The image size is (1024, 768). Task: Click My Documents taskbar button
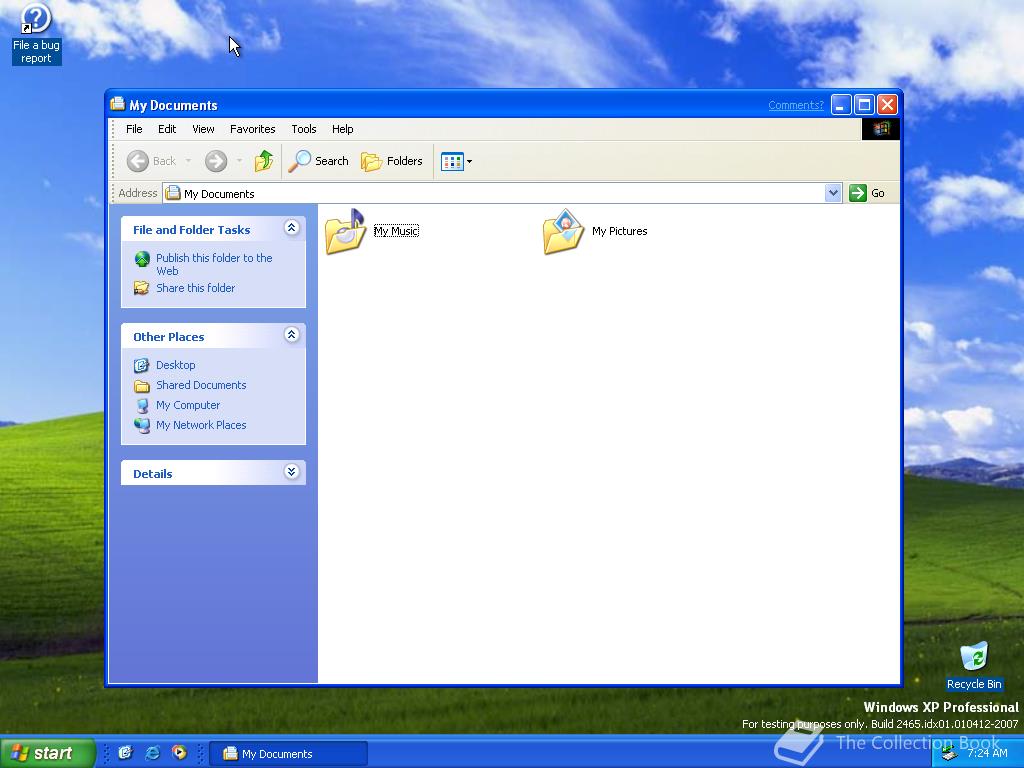click(x=288, y=754)
